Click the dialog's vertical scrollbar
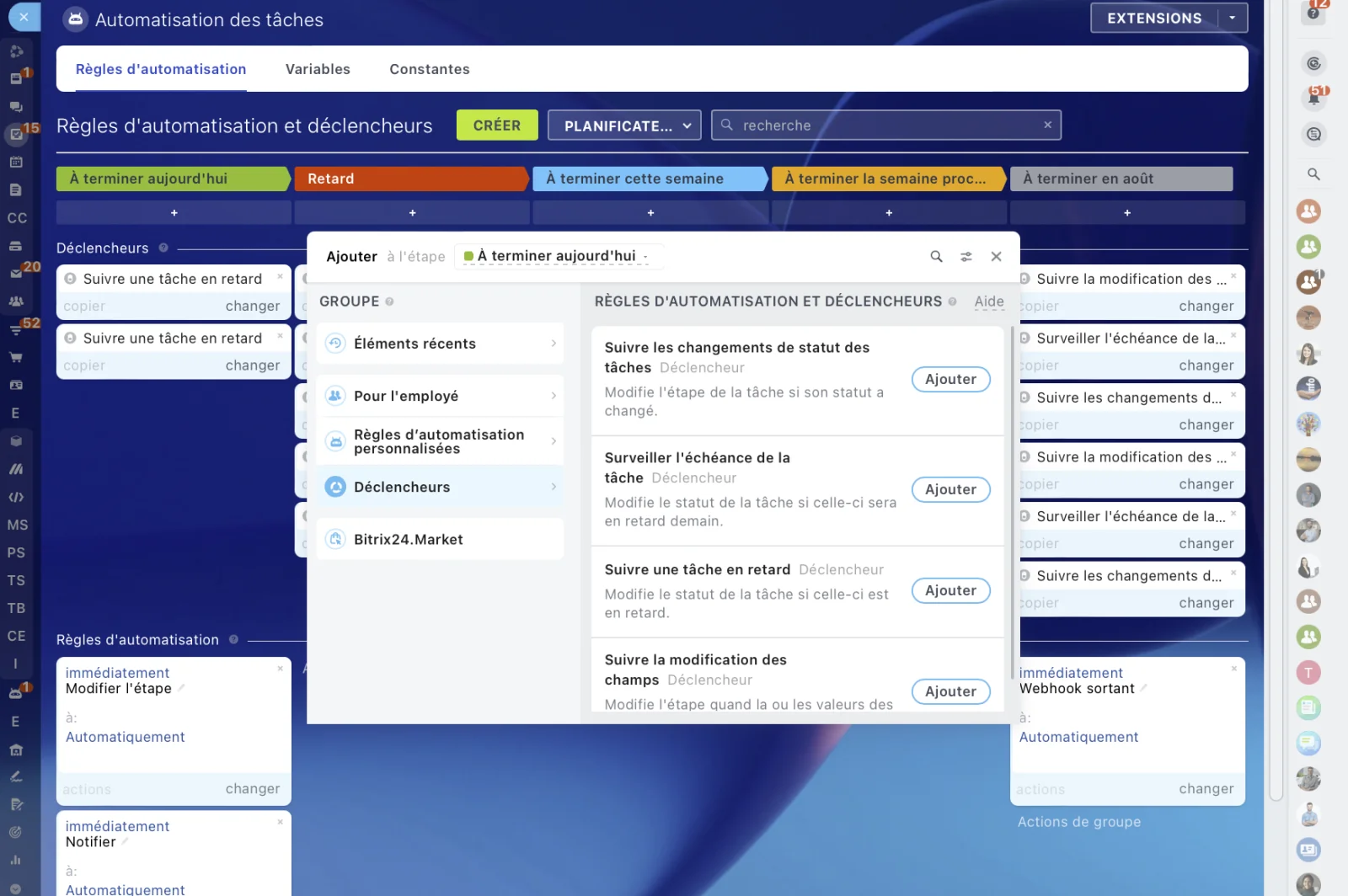Screen dimensions: 1348x896 point(1011,502)
